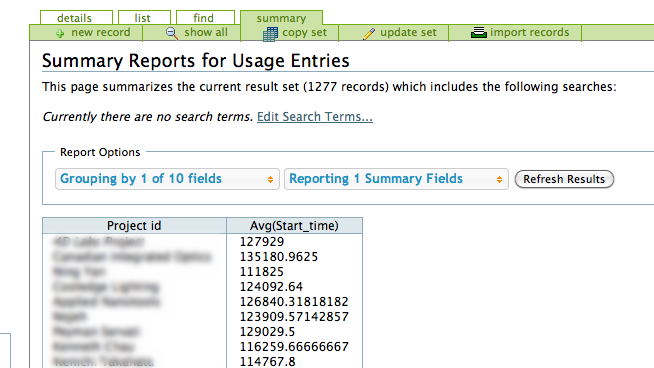Select the value 126840.31818182
This screenshot has height=368, width=654.
click(294, 302)
